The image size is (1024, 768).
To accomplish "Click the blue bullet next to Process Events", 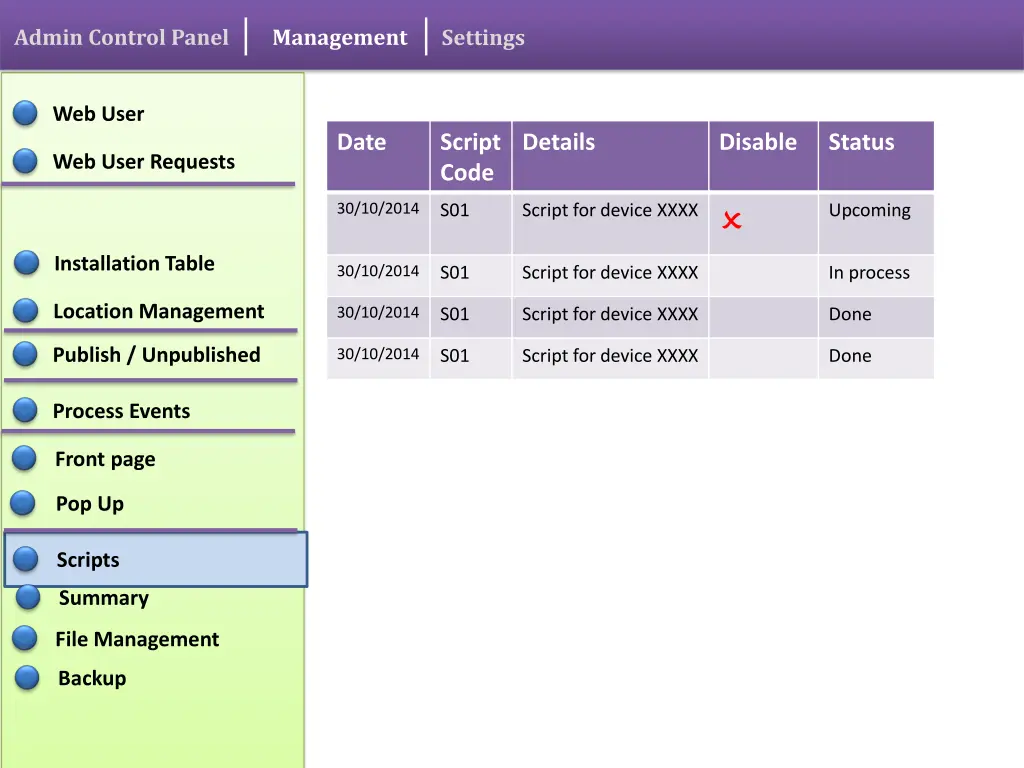I will 26,410.
